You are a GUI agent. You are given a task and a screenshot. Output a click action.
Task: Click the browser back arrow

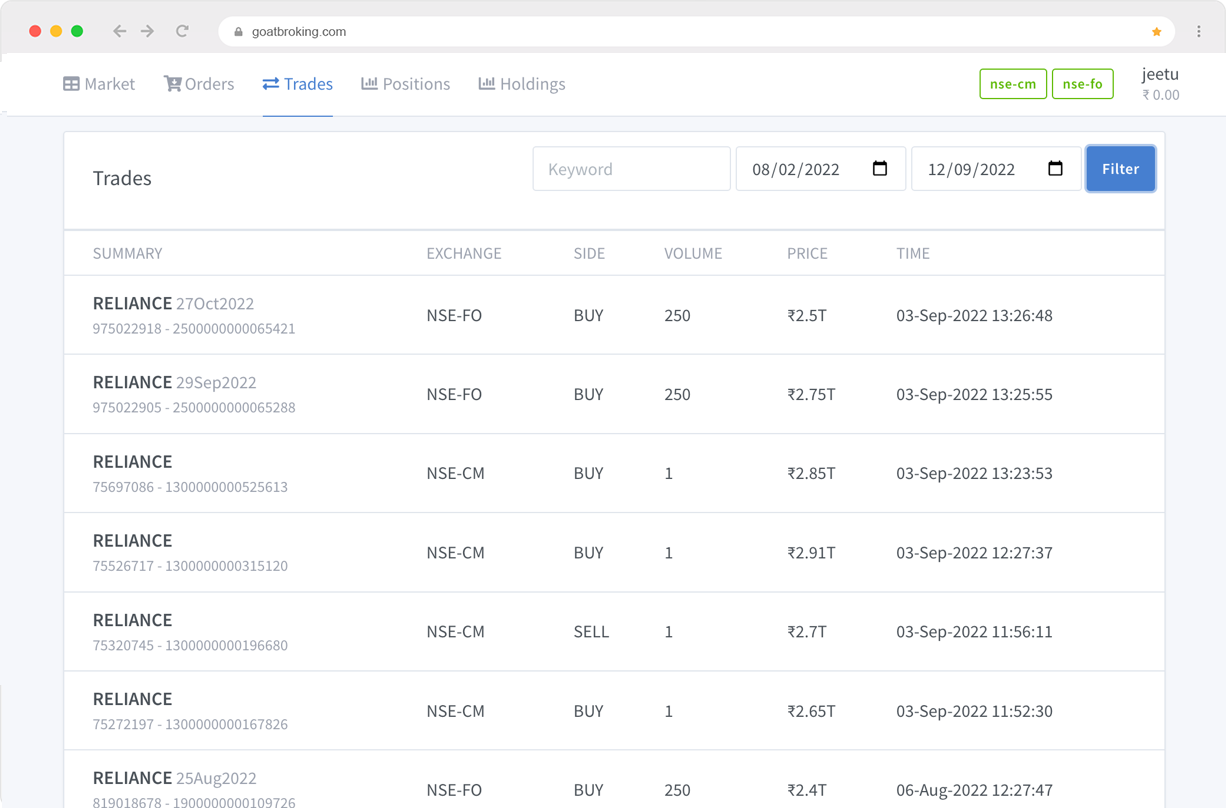tap(120, 32)
